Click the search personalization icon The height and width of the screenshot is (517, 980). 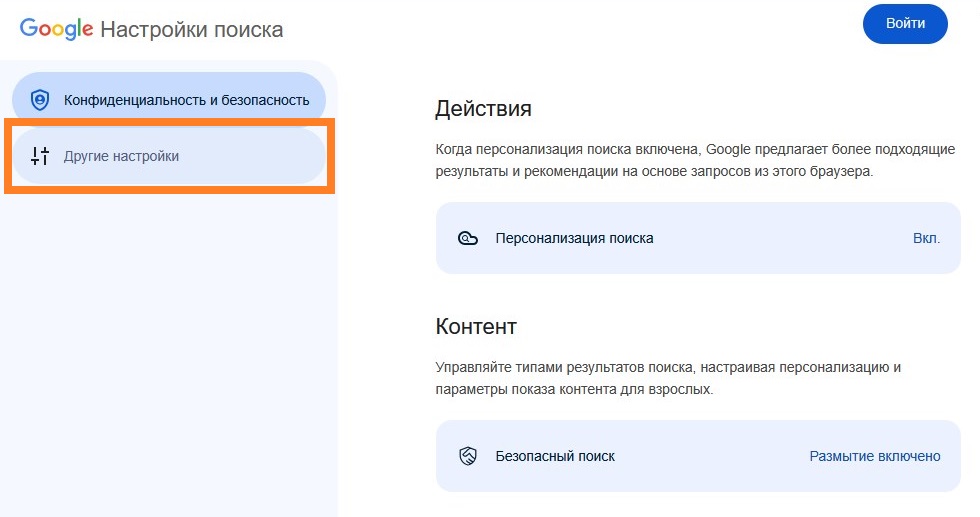[468, 238]
